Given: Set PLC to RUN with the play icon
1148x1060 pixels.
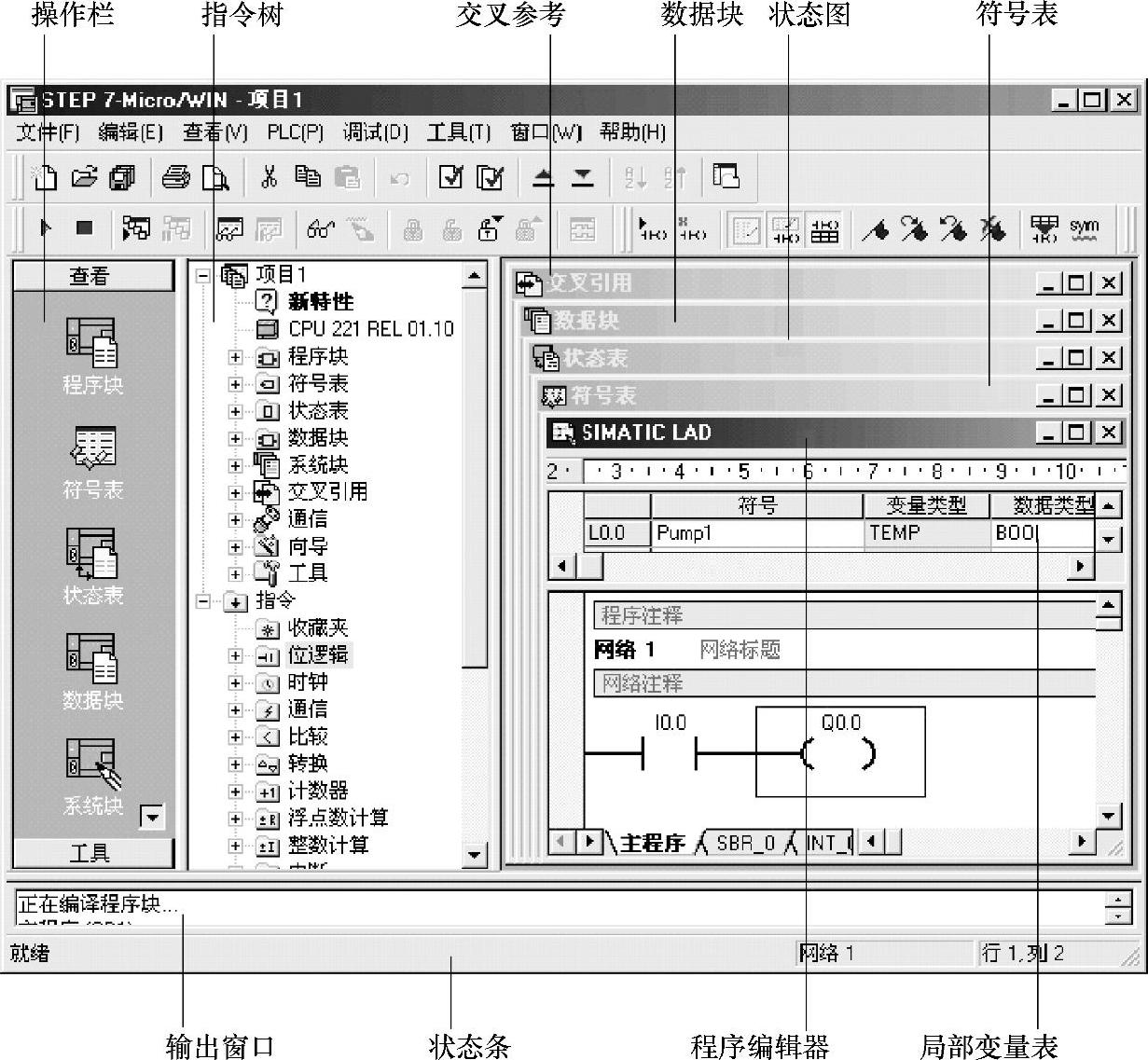Looking at the screenshot, I should coord(46,228).
